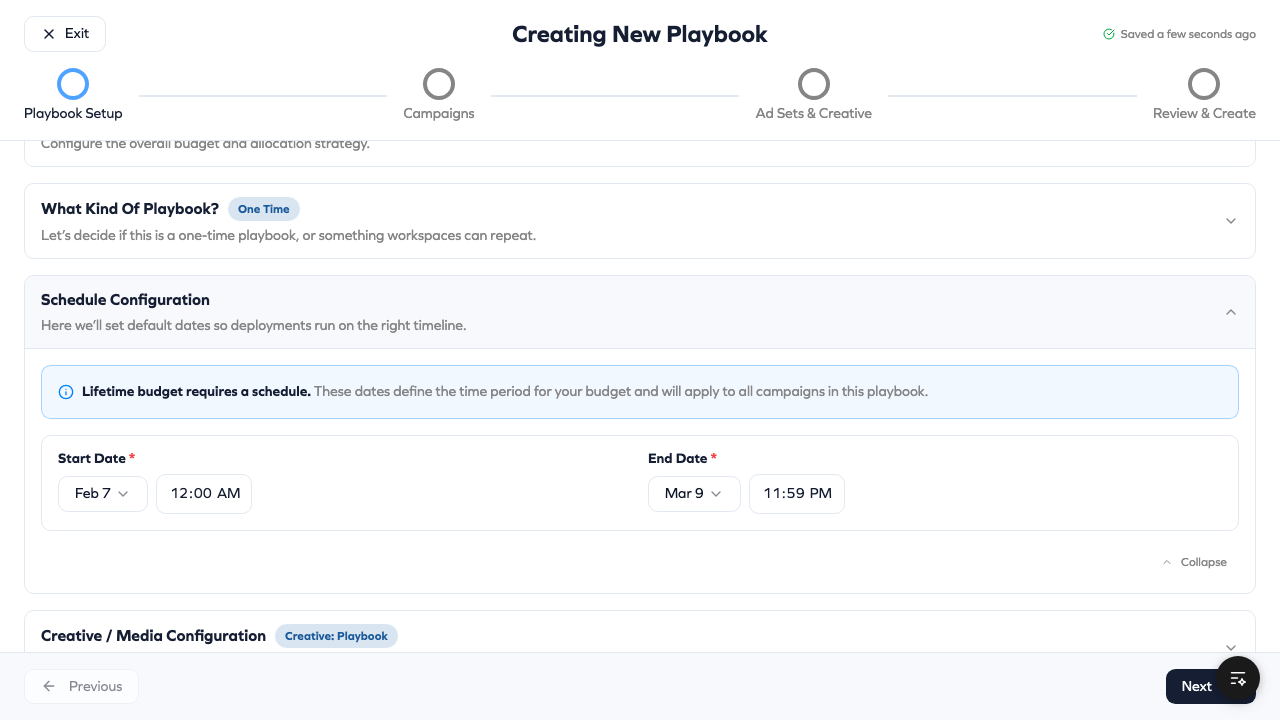The image size is (1280, 720).
Task: Click the Collapse link under the schedule
Action: pyautogui.click(x=1195, y=562)
